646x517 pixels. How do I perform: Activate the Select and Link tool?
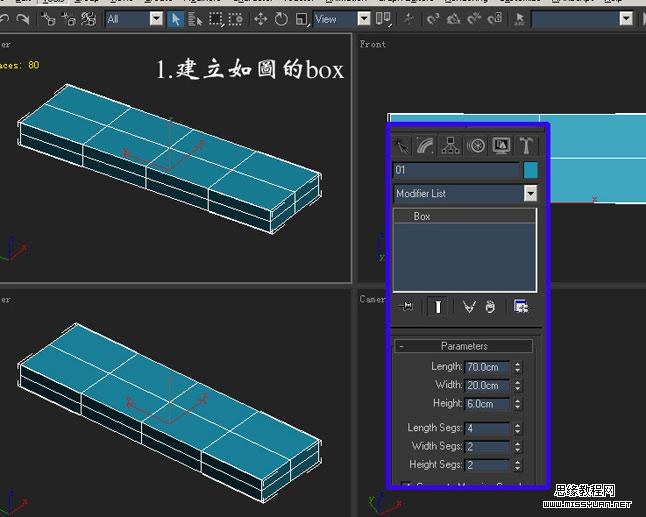pyautogui.click(x=49, y=19)
